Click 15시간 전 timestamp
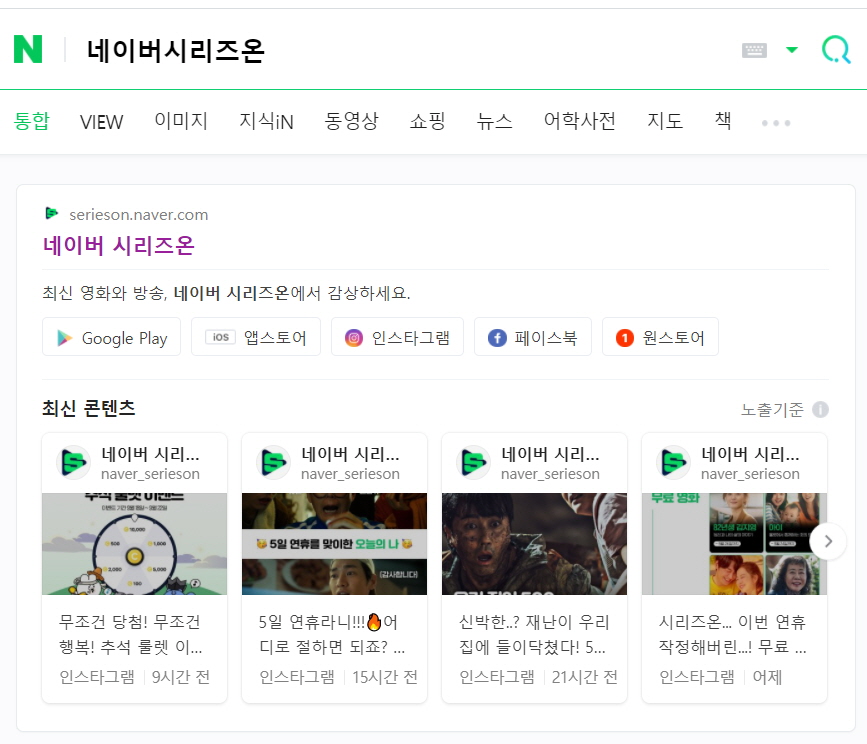 pos(385,677)
